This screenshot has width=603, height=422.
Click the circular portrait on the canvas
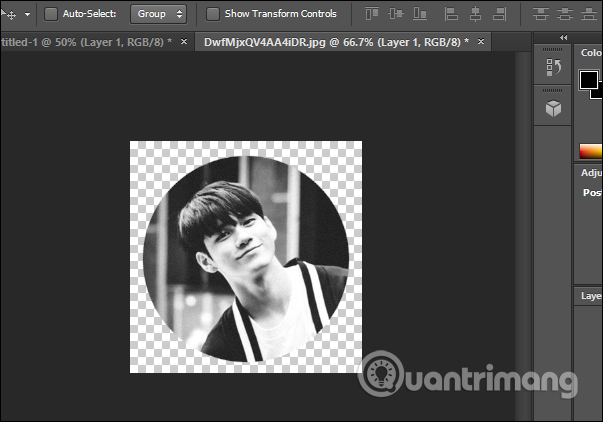point(246,259)
